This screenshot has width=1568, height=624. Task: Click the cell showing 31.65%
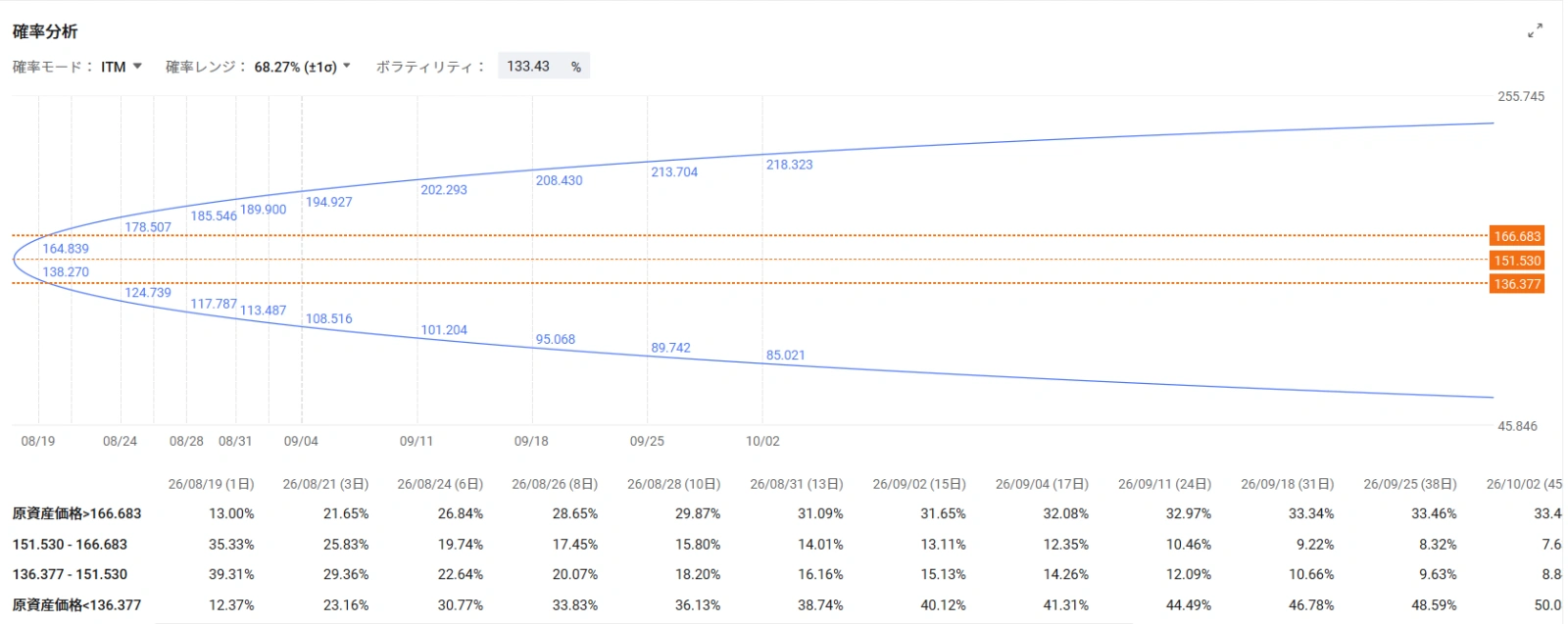(x=943, y=513)
